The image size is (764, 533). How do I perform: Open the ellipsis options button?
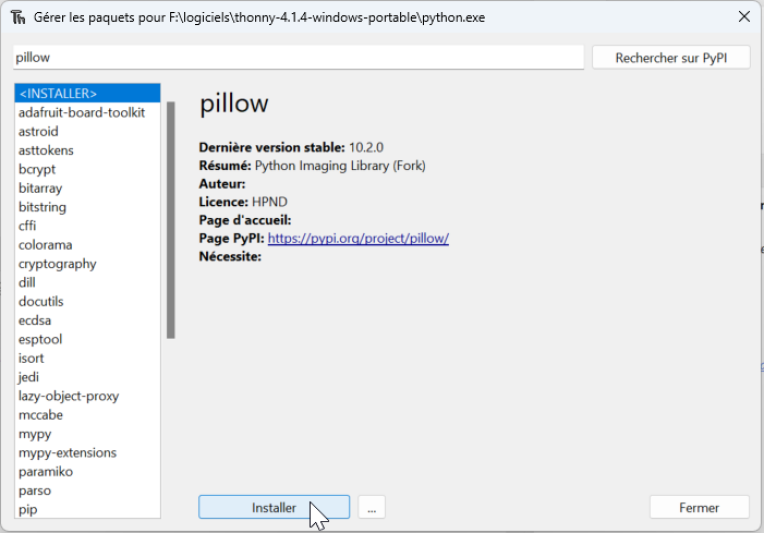(x=372, y=507)
